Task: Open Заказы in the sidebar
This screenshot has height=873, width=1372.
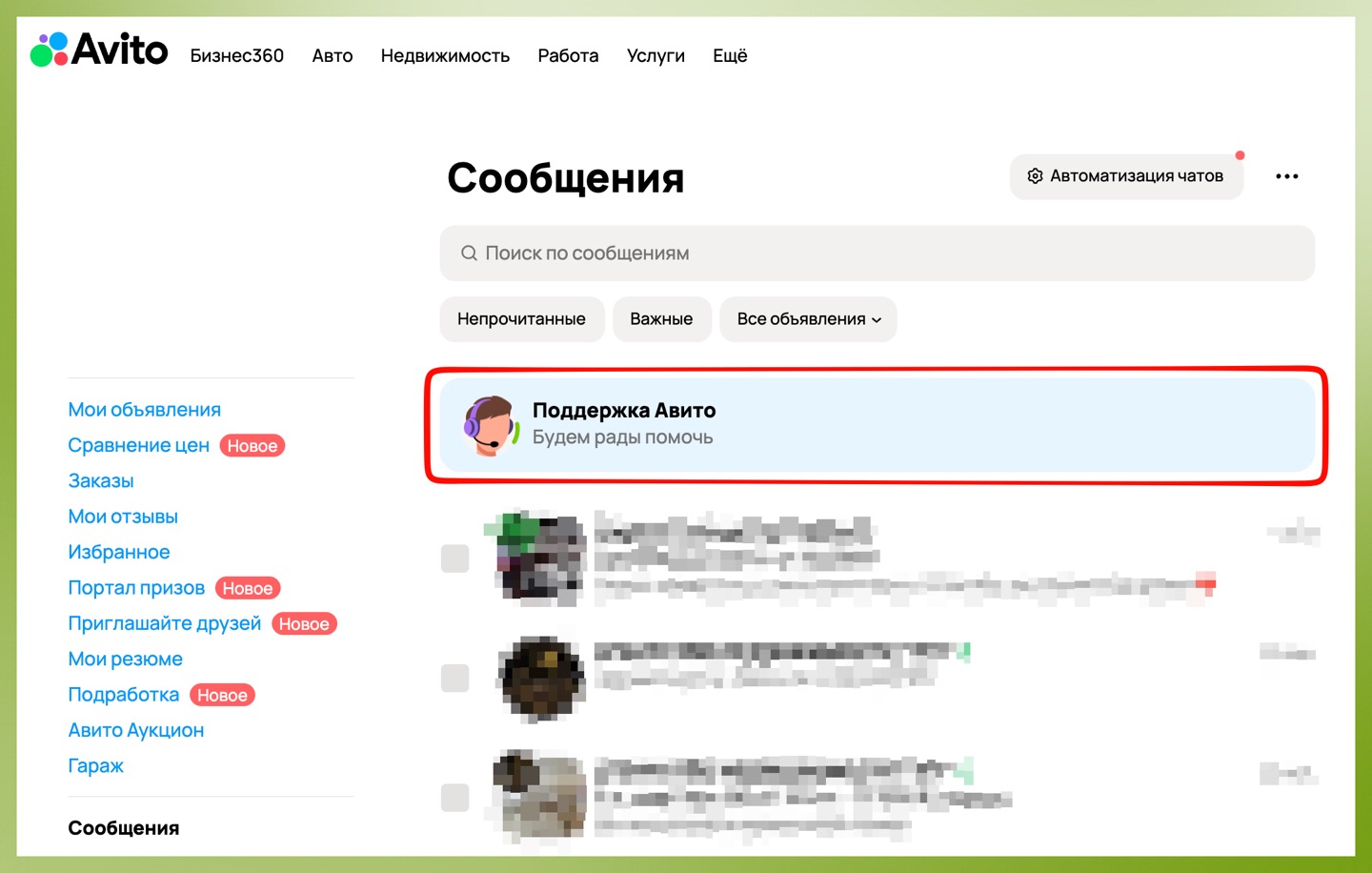Action: click(x=101, y=481)
